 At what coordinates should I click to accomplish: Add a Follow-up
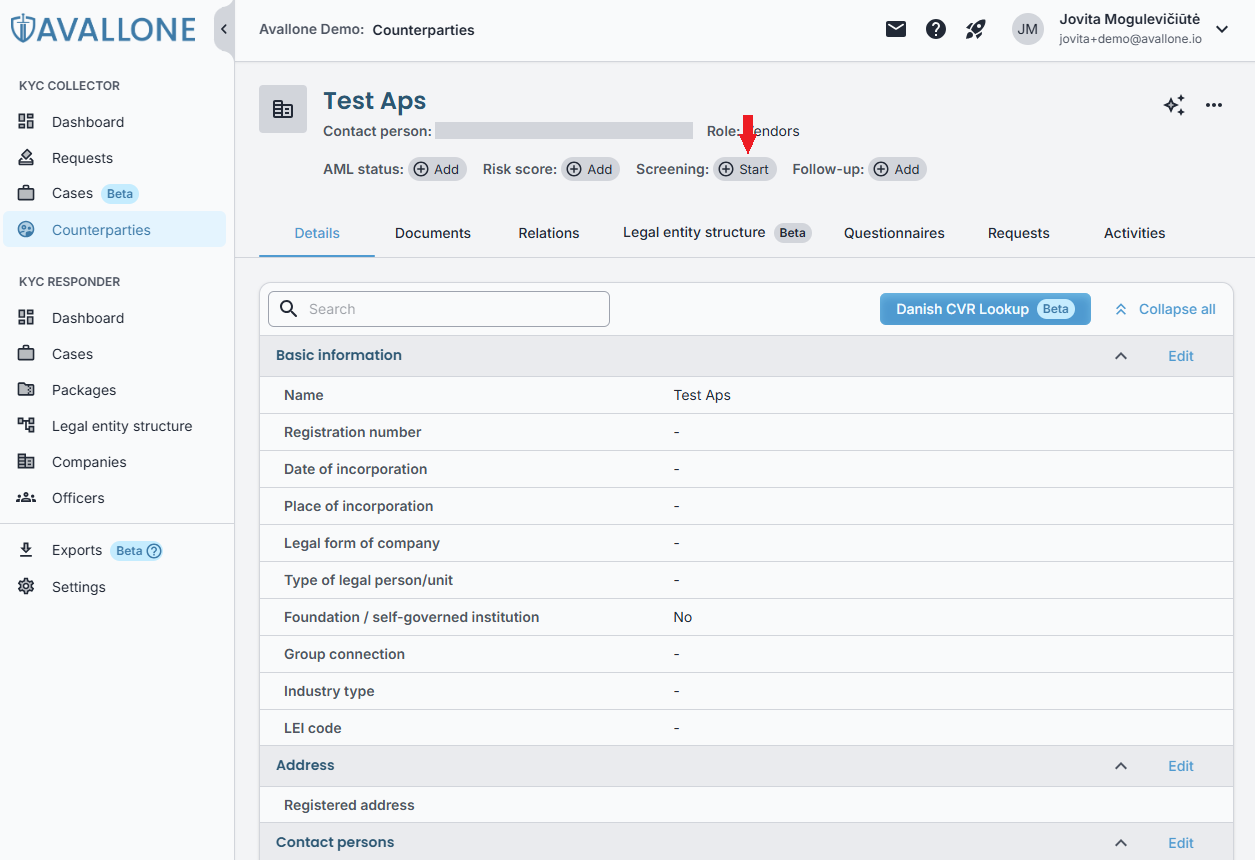(897, 169)
